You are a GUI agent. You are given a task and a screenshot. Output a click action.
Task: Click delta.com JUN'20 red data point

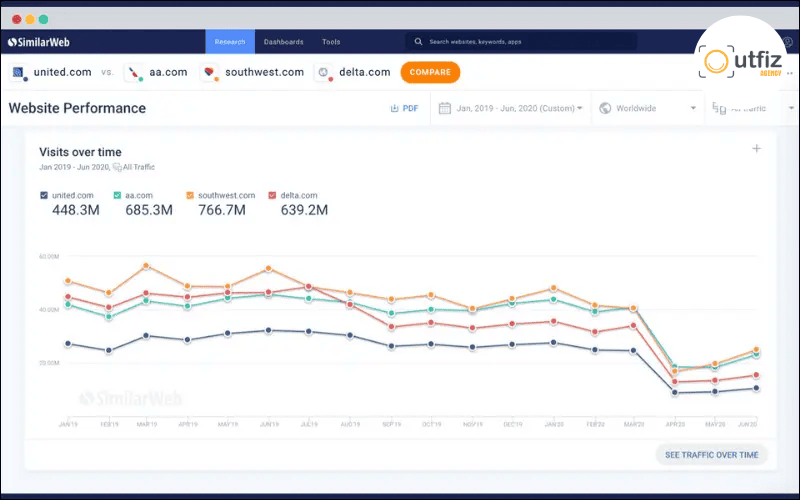pyautogui.click(x=756, y=376)
